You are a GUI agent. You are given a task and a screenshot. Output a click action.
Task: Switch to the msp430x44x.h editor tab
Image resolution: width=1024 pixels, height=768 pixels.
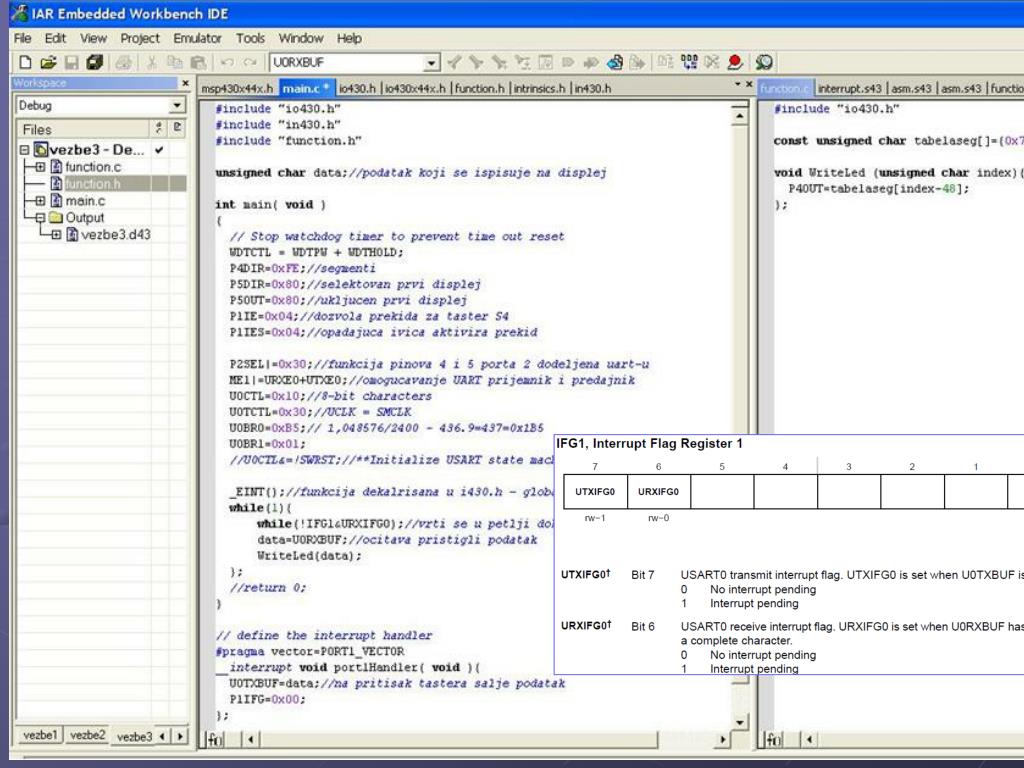pos(237,88)
